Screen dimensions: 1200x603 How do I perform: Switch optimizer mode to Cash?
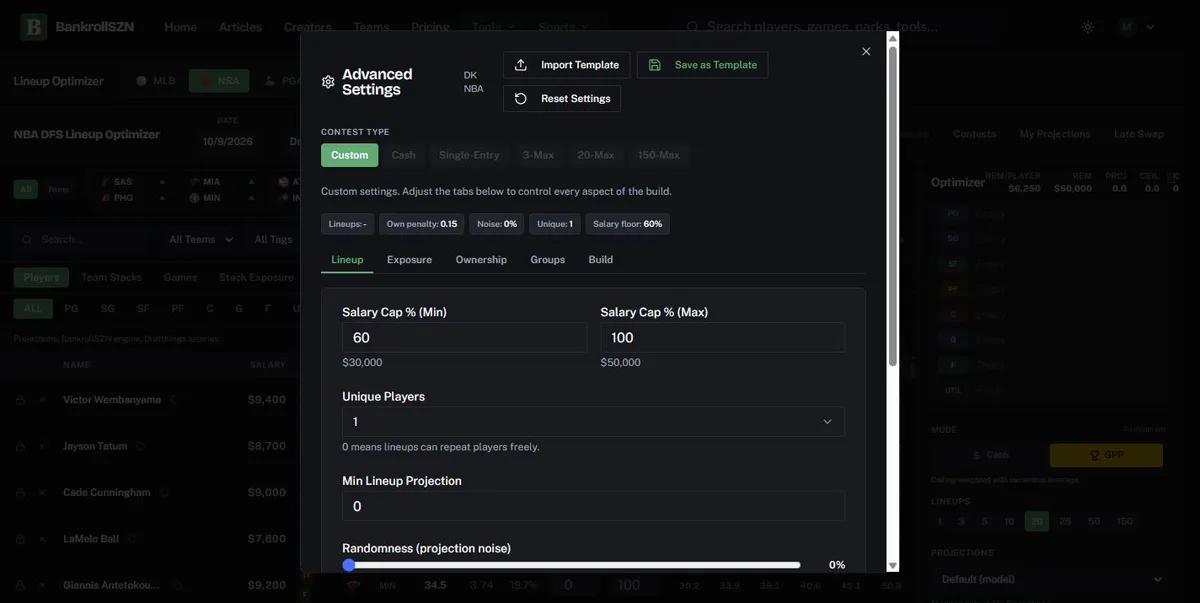pos(990,455)
